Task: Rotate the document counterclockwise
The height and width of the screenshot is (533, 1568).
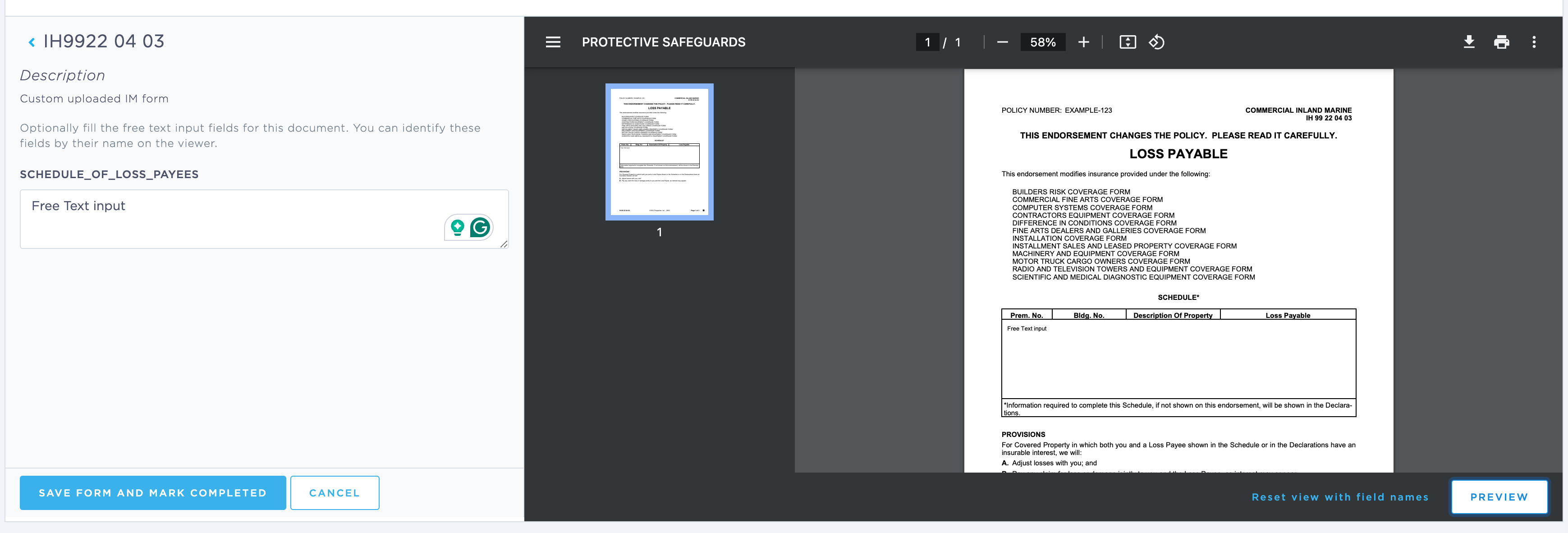Action: (x=1156, y=42)
